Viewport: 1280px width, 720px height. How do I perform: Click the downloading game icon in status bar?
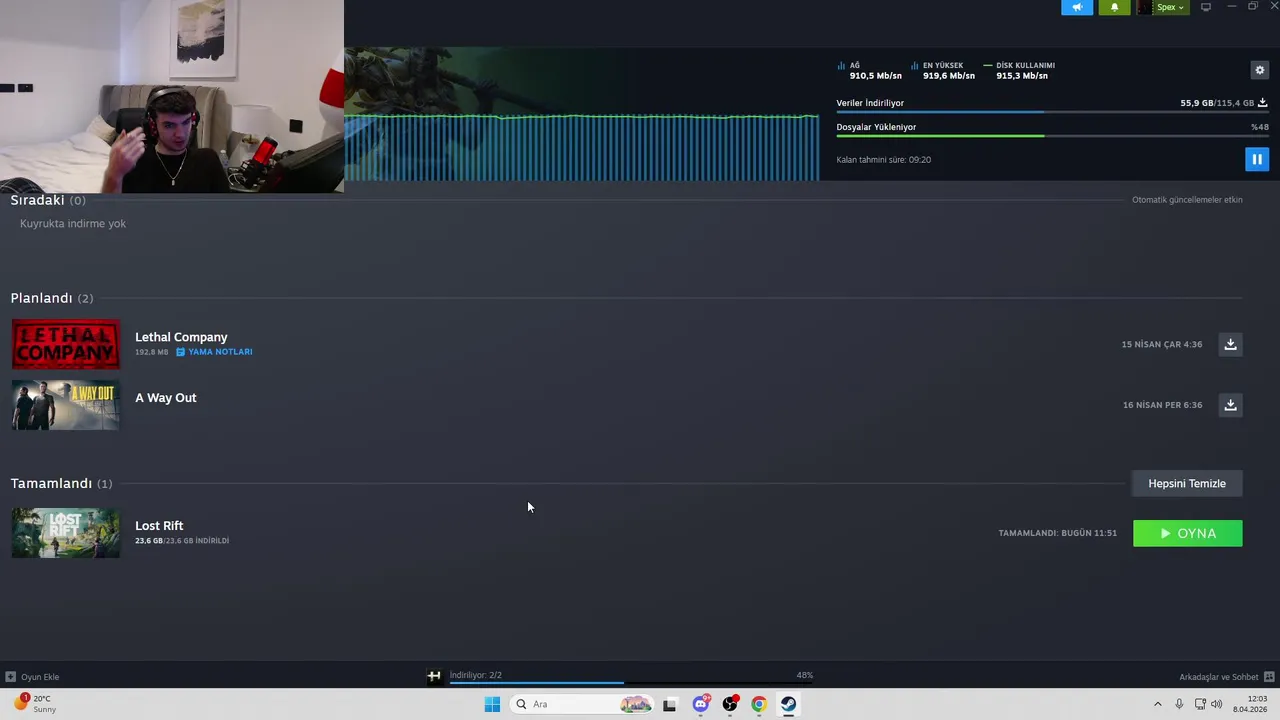[434, 676]
